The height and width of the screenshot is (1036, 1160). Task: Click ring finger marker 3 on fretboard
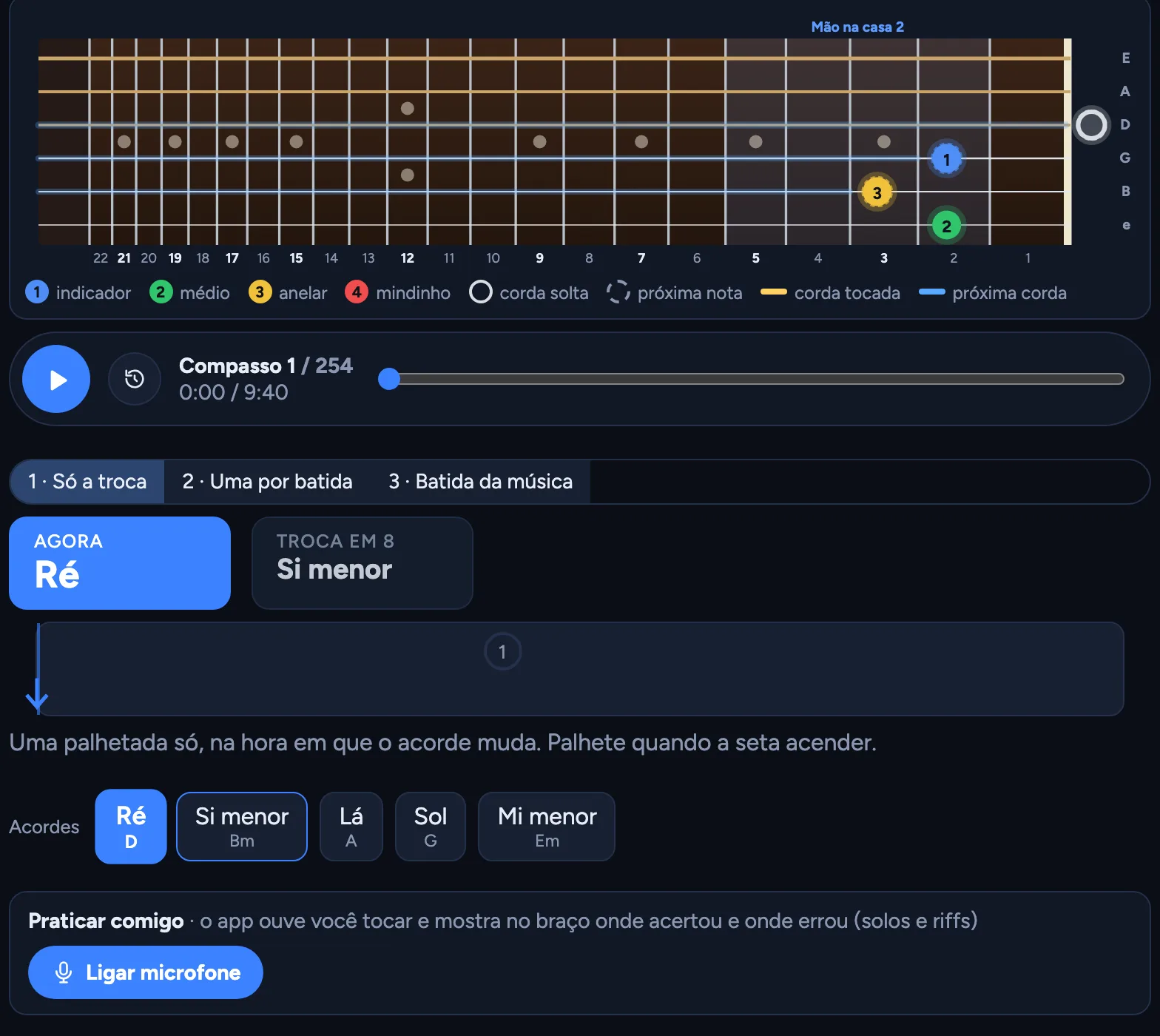tap(877, 192)
